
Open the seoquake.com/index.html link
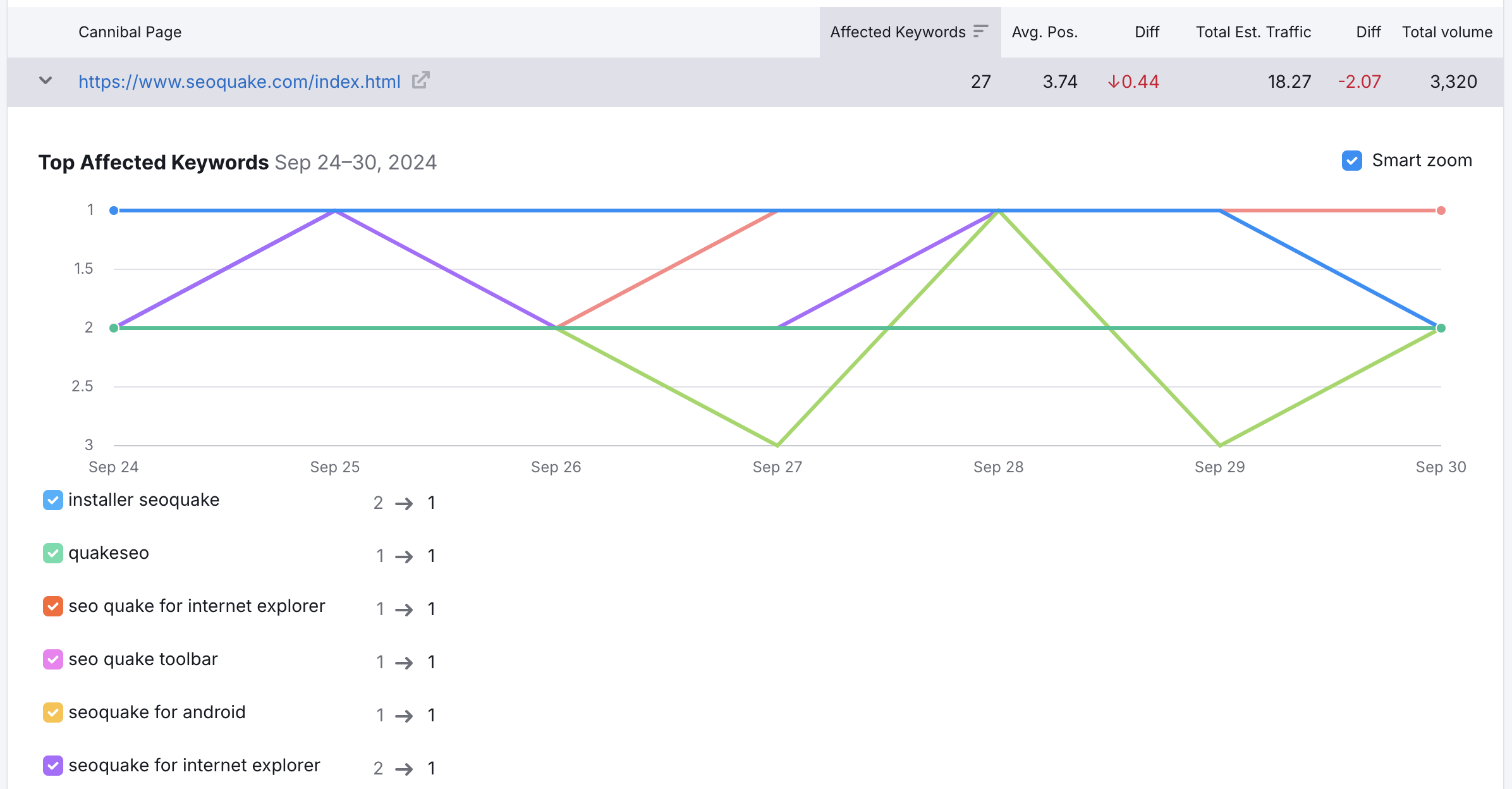tap(239, 82)
